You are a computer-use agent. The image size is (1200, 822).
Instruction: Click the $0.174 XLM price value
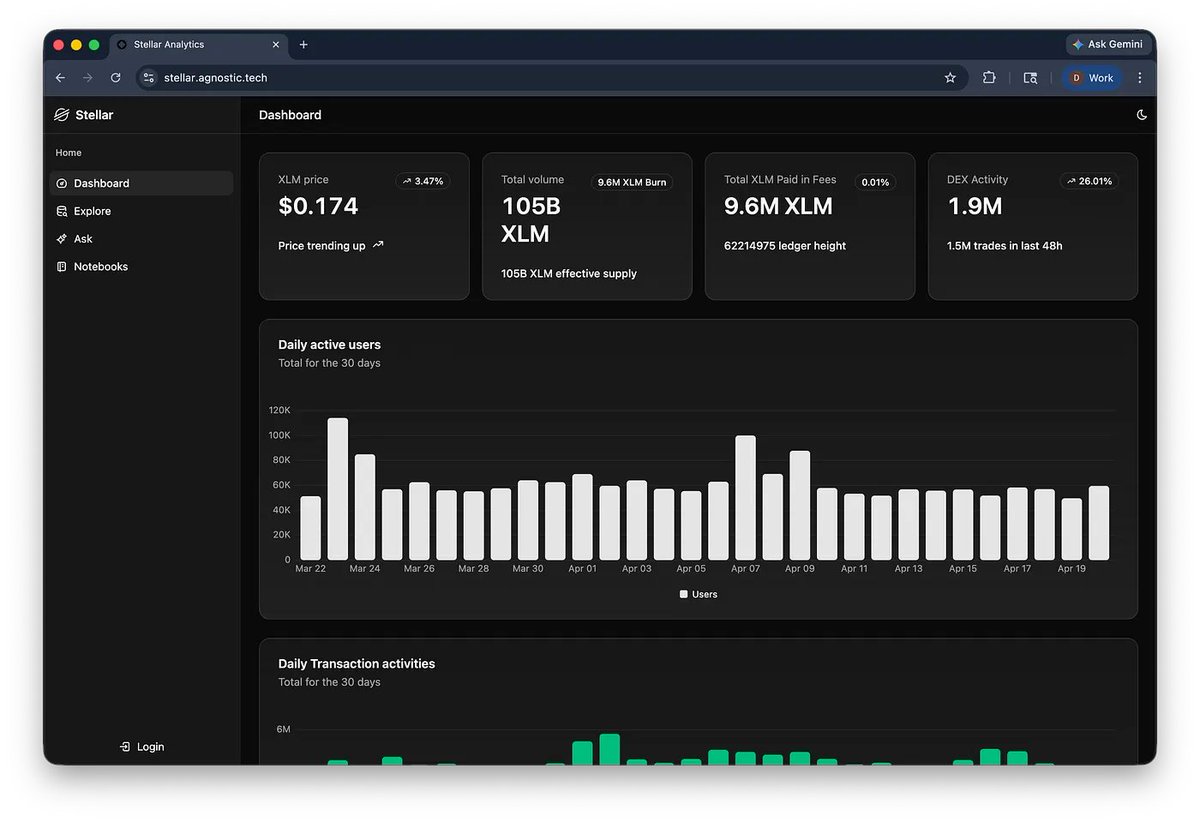pyautogui.click(x=318, y=207)
